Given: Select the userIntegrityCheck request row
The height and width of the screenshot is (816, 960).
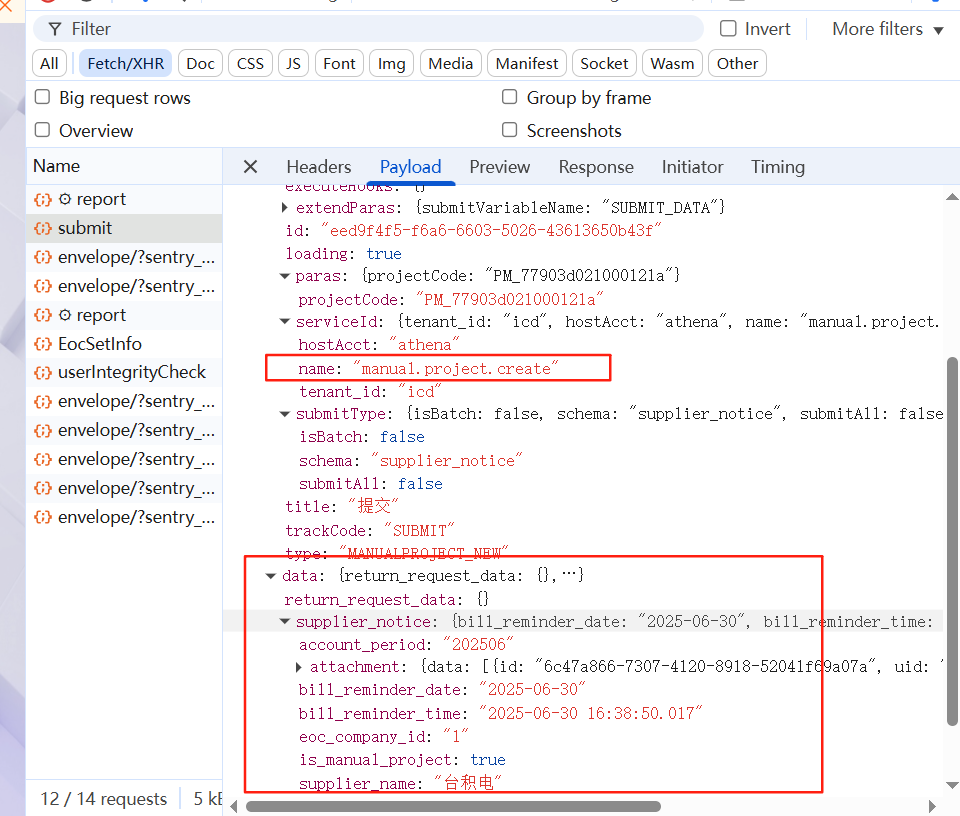Looking at the screenshot, I should click(124, 372).
